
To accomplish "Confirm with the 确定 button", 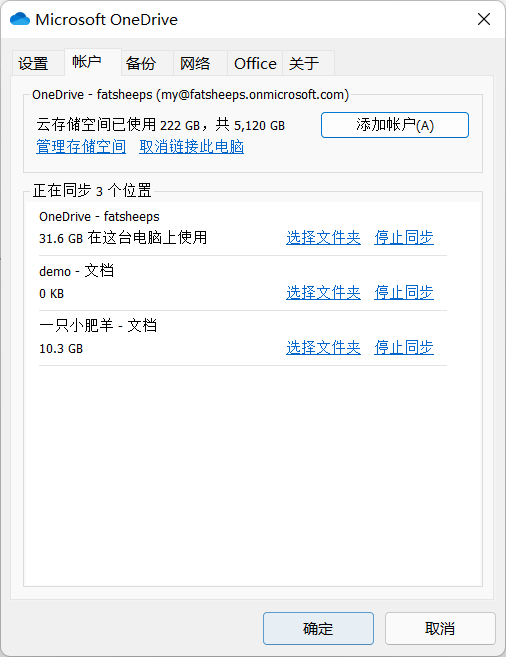I will pyautogui.click(x=318, y=629).
